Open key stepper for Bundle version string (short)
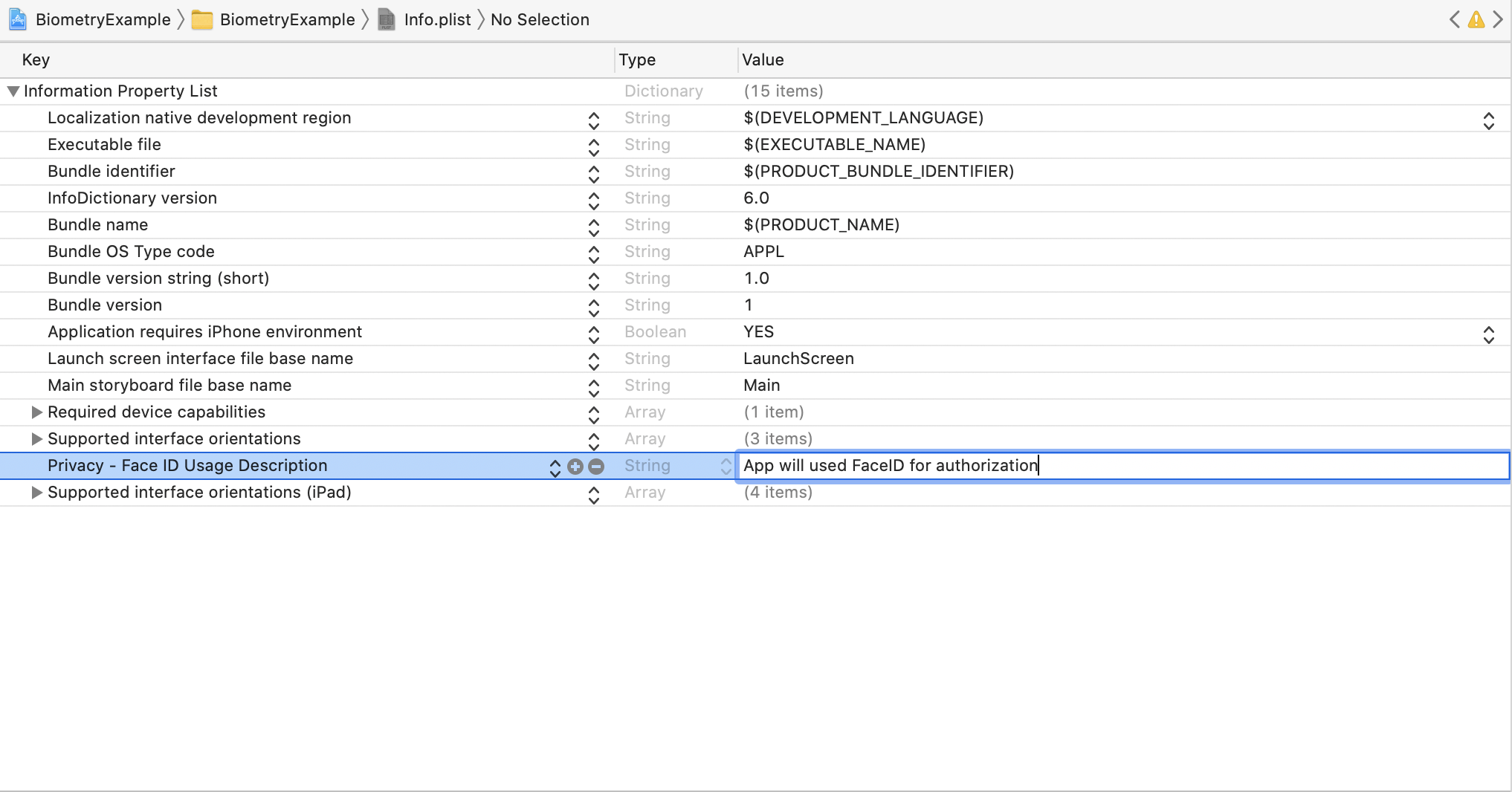1512x792 pixels. [x=593, y=281]
